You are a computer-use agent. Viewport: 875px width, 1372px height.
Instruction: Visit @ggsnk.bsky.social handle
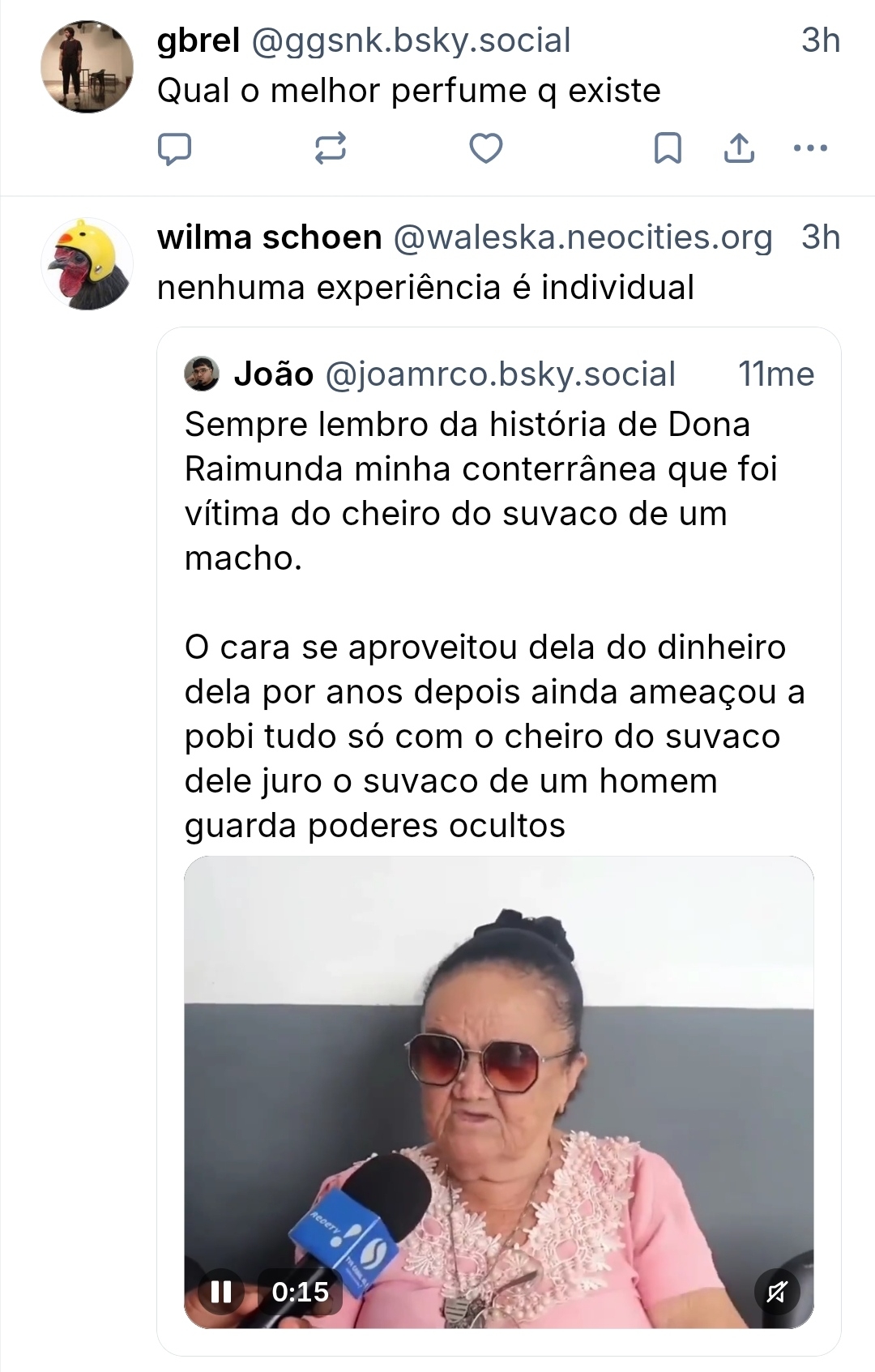[x=412, y=41]
